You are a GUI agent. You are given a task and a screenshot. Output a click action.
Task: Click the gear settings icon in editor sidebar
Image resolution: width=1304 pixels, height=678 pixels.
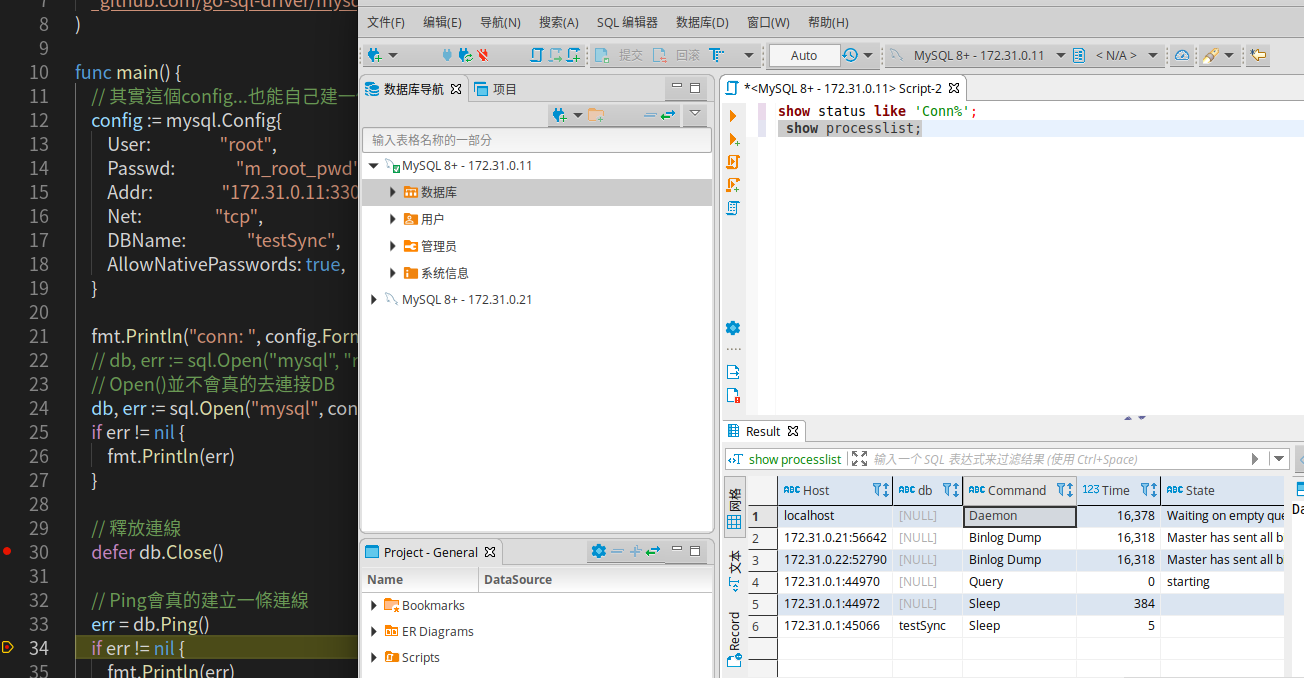click(733, 328)
